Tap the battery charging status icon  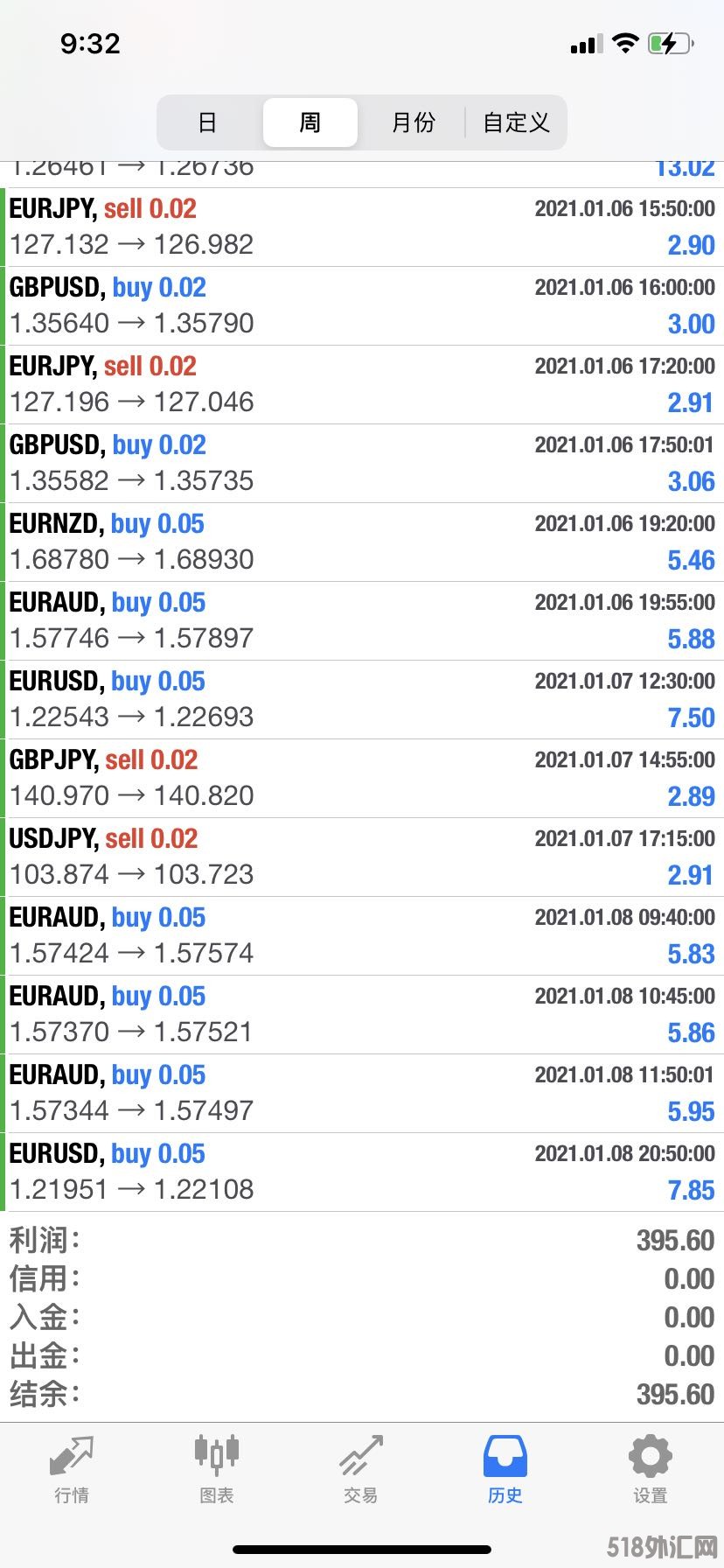pos(671,43)
